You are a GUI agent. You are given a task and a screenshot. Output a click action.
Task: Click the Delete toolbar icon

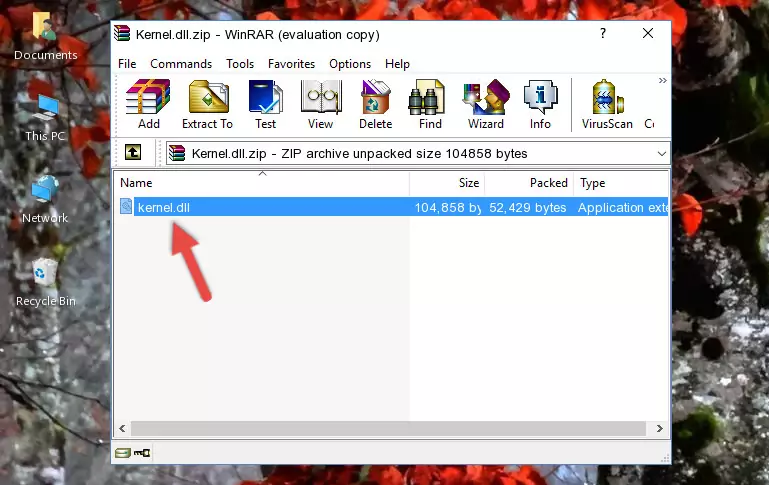pos(376,104)
